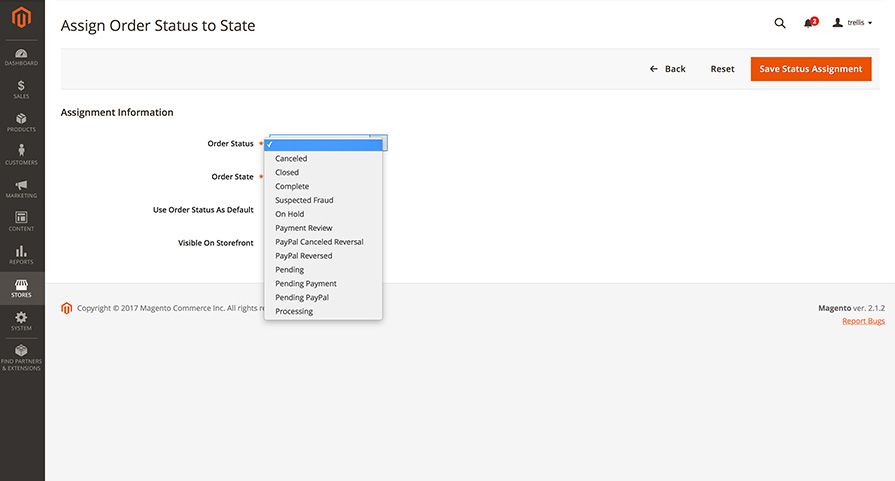Open notifications bell with badge
The height and width of the screenshot is (481, 895).
pyautogui.click(x=811, y=23)
